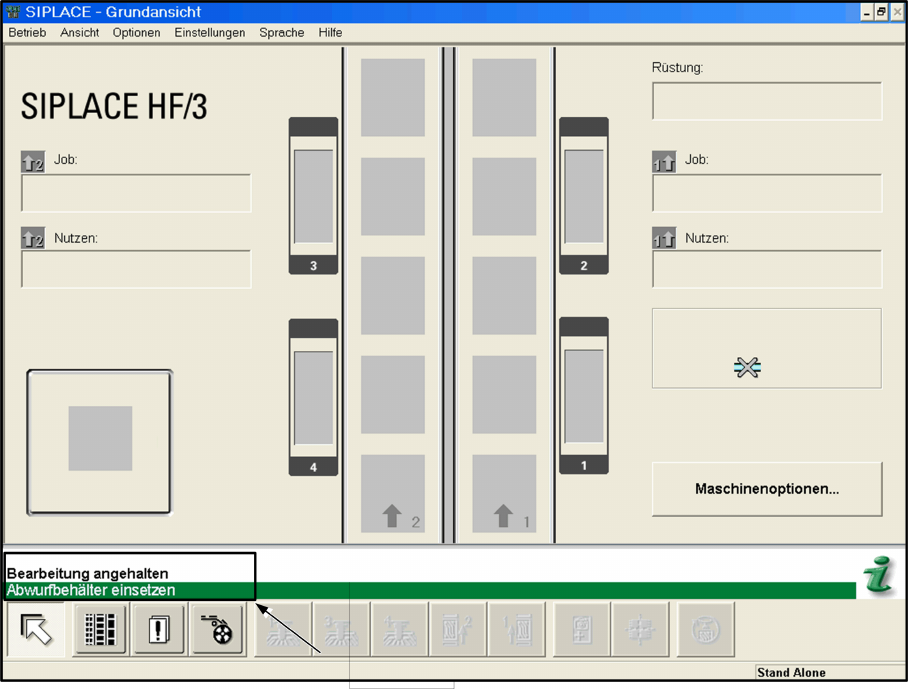Image resolution: width=908 pixels, height=689 pixels.
Task: Click the conveyor width icon panel
Action: pyautogui.click(x=766, y=348)
